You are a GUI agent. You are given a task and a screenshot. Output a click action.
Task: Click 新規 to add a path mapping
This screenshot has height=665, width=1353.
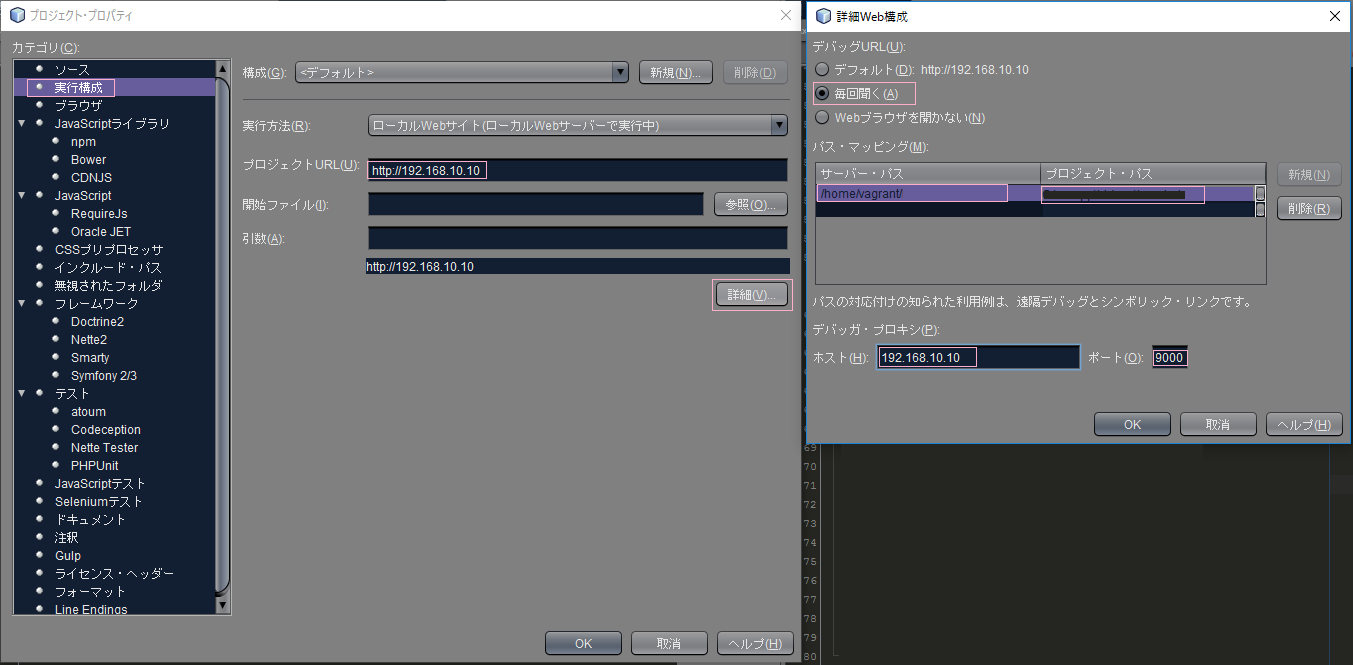point(1309,174)
